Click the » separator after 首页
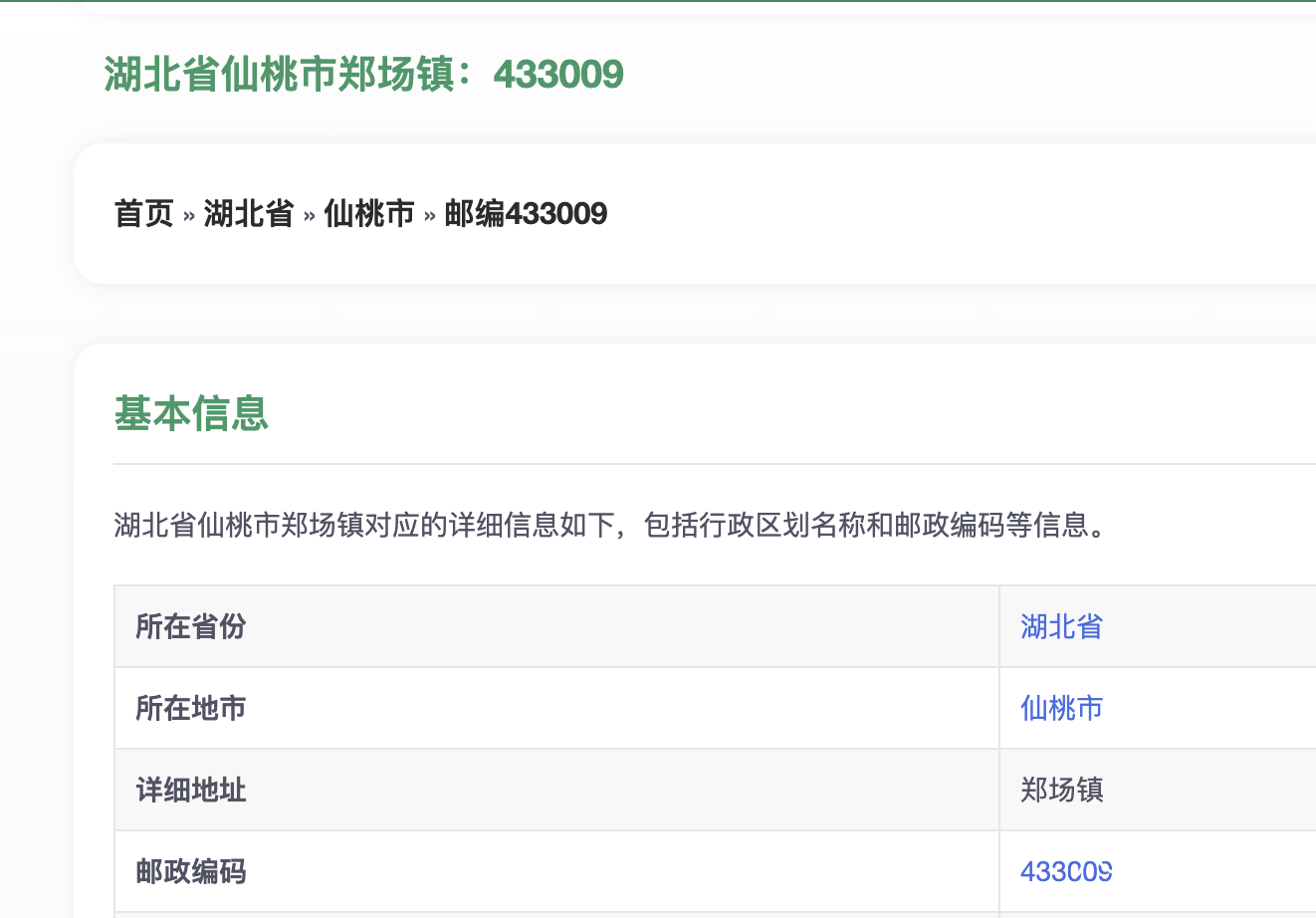 189,215
